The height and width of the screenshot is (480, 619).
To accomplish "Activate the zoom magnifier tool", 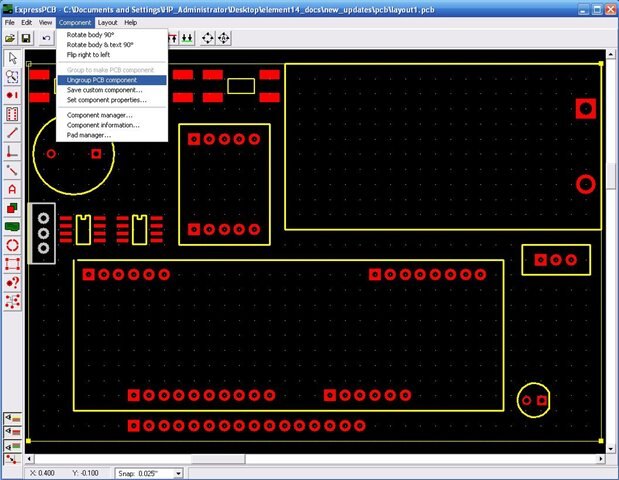I will 12,76.
